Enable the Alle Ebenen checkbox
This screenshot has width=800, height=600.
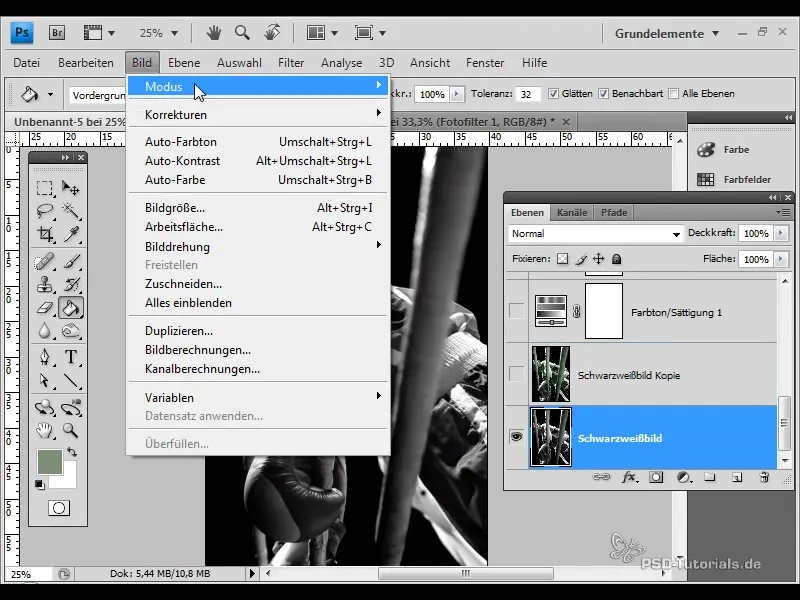(x=673, y=94)
